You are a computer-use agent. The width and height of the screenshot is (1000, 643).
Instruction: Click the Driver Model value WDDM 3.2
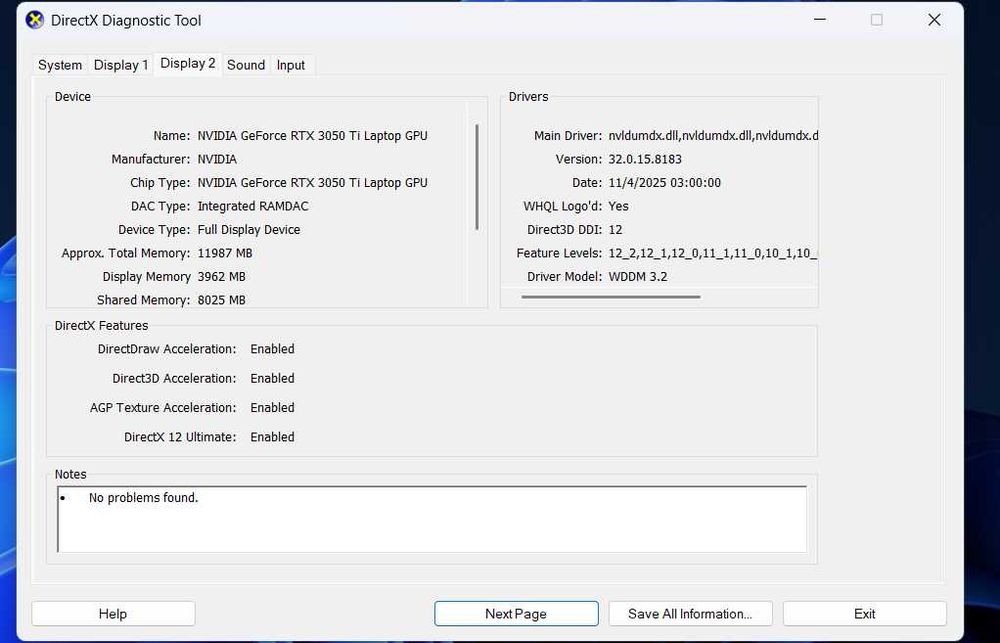638,277
